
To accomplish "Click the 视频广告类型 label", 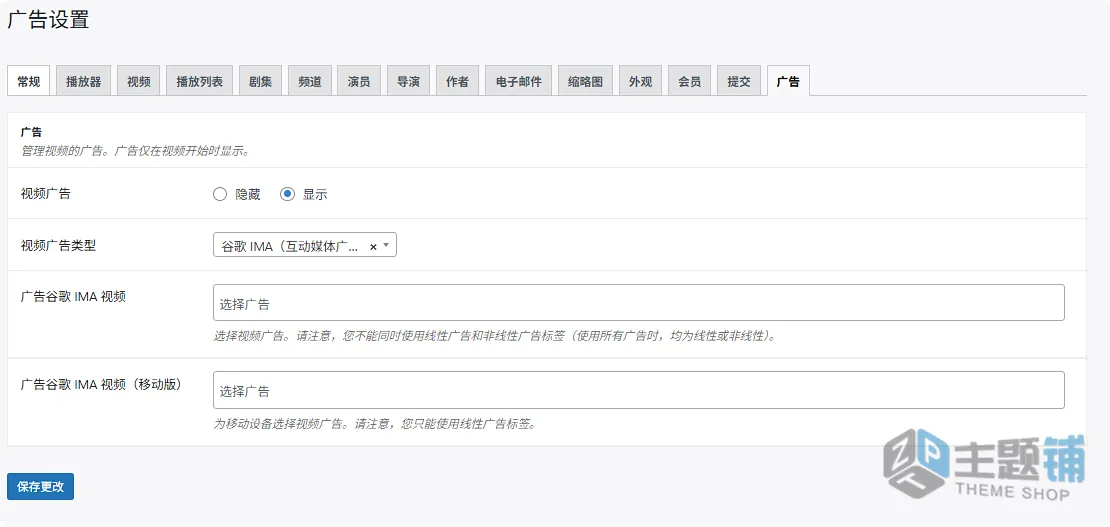I will [x=58, y=246].
